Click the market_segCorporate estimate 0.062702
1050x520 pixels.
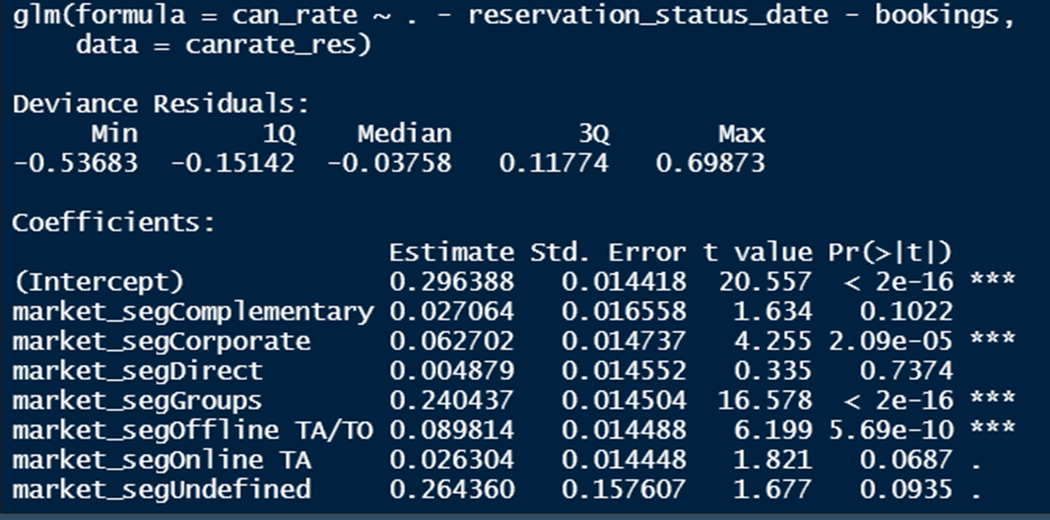[451, 341]
